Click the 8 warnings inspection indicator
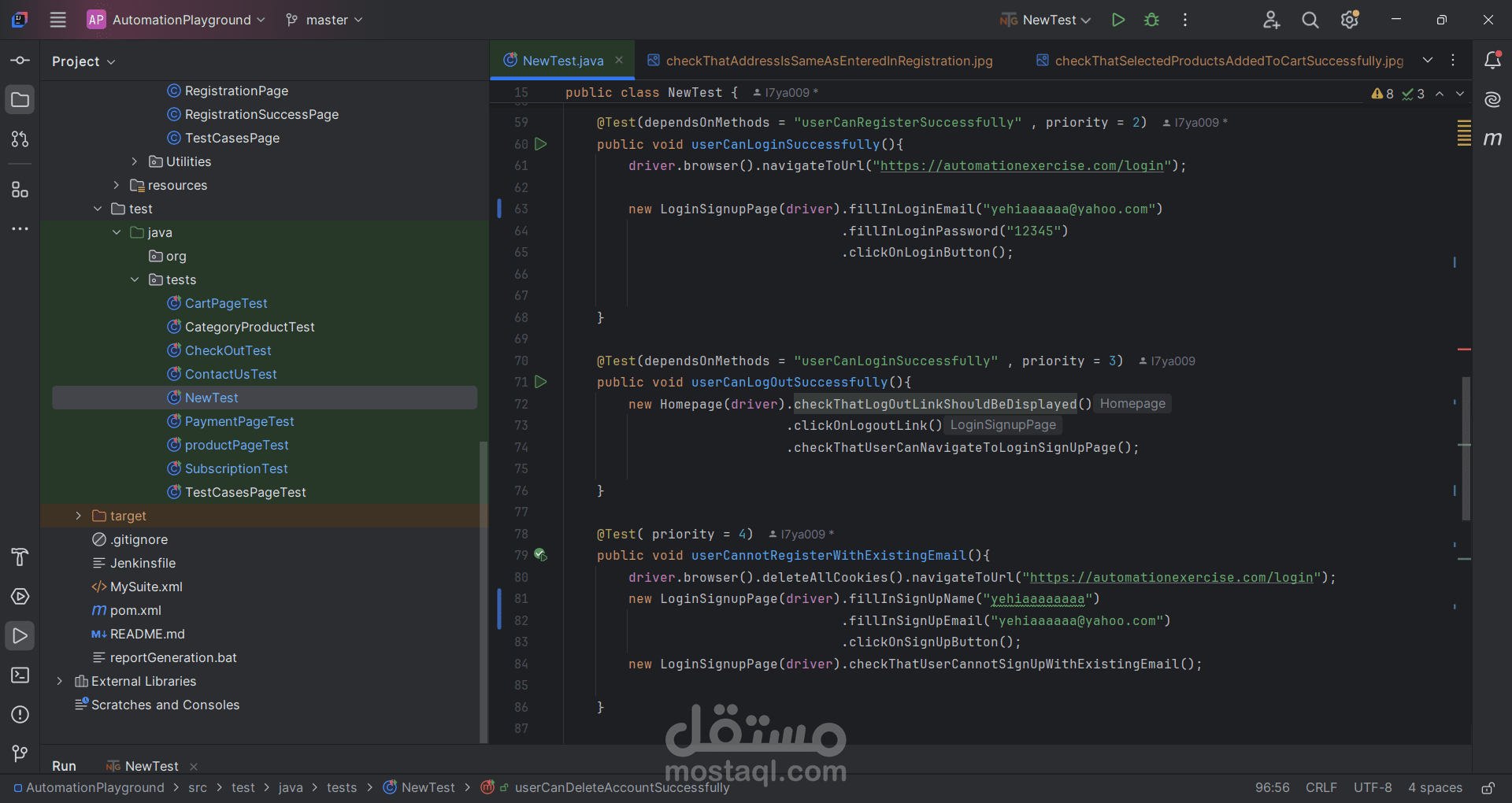Screen dimensions: 1512x803 tap(1383, 94)
